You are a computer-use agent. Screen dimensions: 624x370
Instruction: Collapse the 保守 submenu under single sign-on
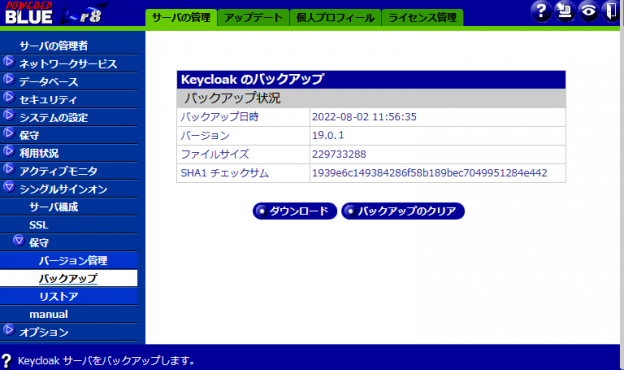tap(18, 241)
